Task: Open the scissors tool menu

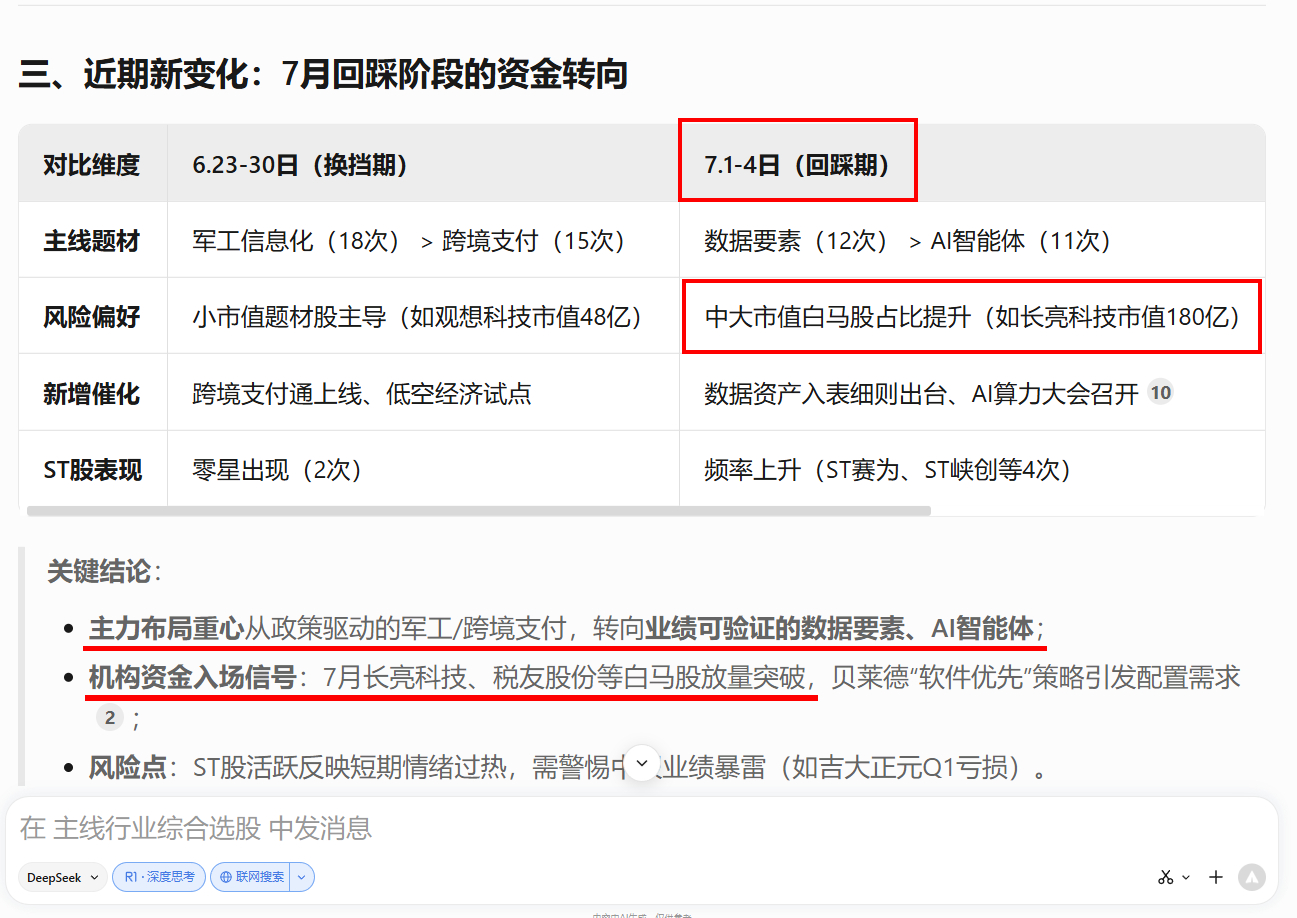Action: tap(1174, 877)
